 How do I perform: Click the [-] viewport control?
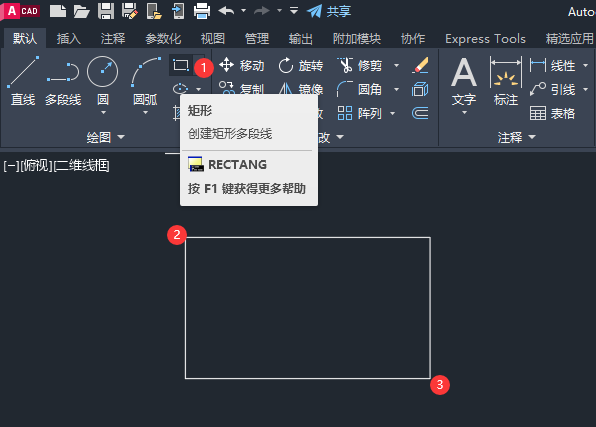click(10, 166)
